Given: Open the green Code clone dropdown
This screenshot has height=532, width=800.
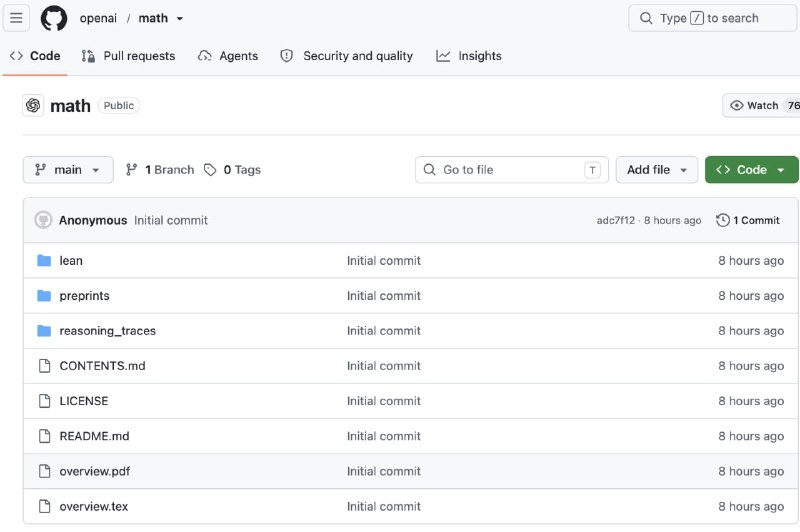Looking at the screenshot, I should tap(752, 170).
